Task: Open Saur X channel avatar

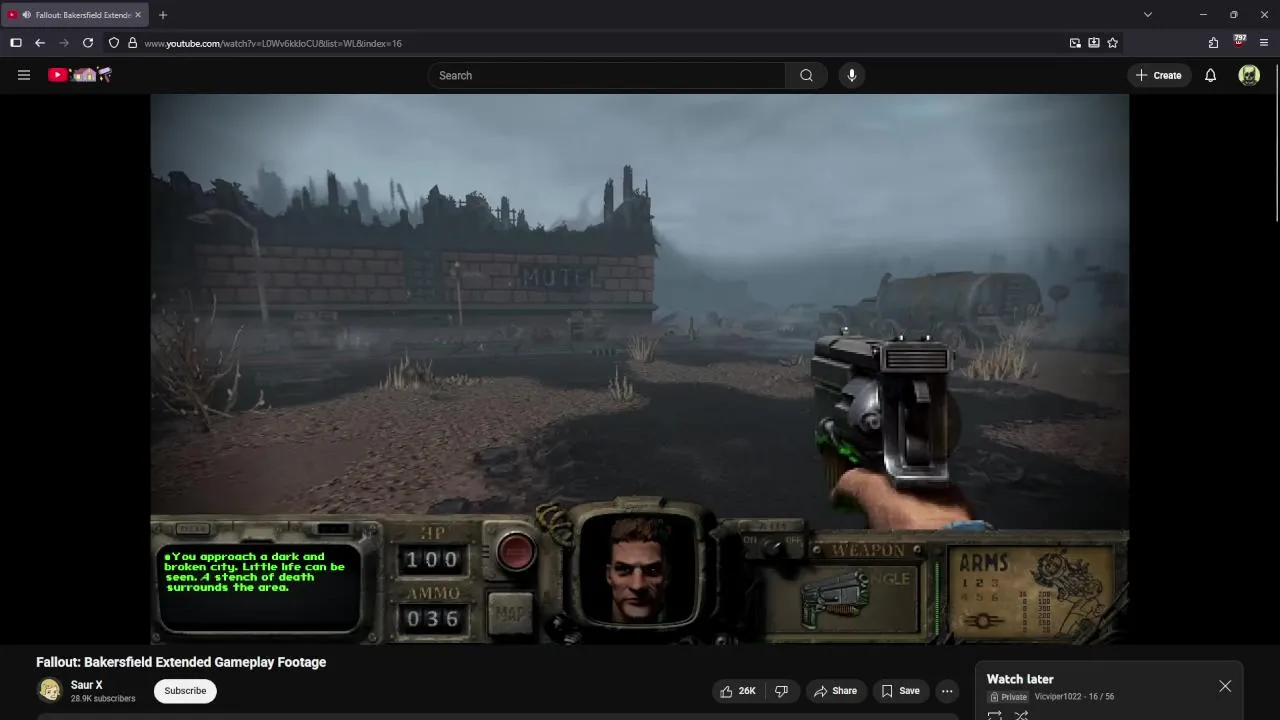Action: point(49,691)
